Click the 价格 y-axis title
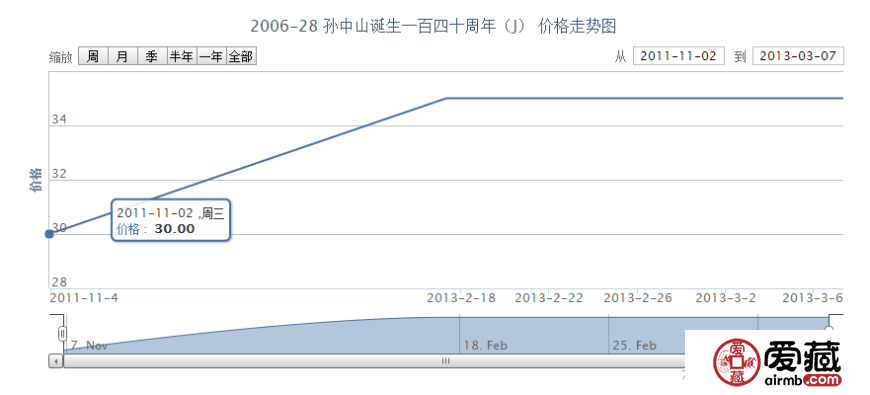Viewport: 870px width, 395px height. [x=36, y=179]
